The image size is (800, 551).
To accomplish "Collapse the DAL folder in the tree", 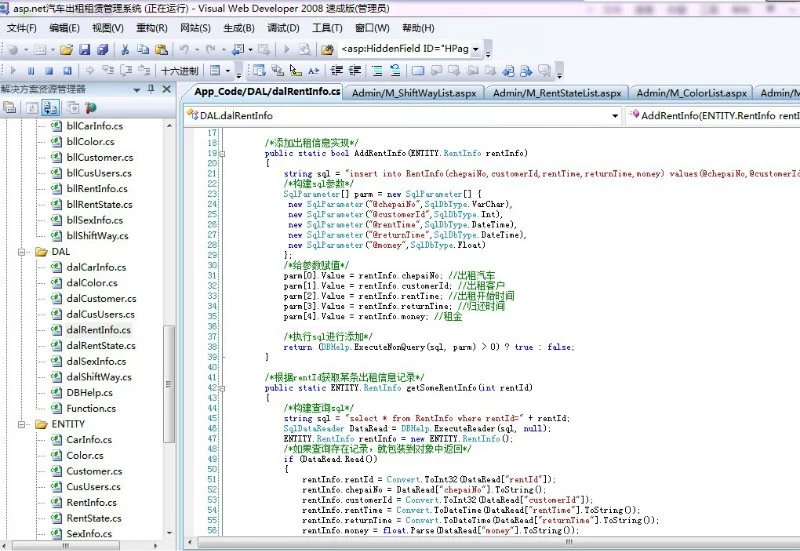I will click(x=21, y=252).
